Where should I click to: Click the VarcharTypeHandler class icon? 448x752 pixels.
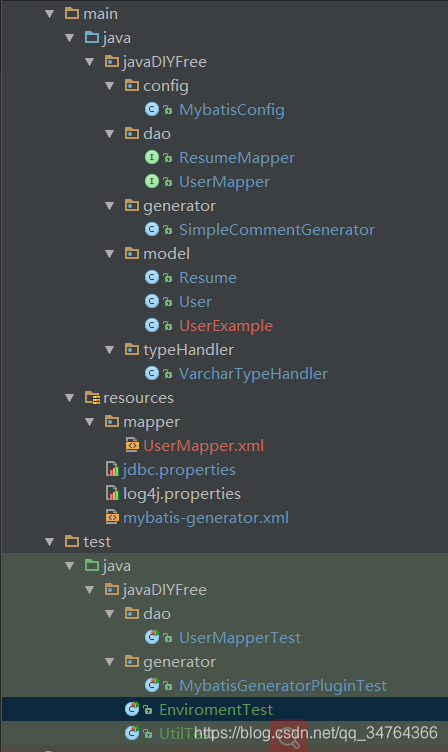152,373
